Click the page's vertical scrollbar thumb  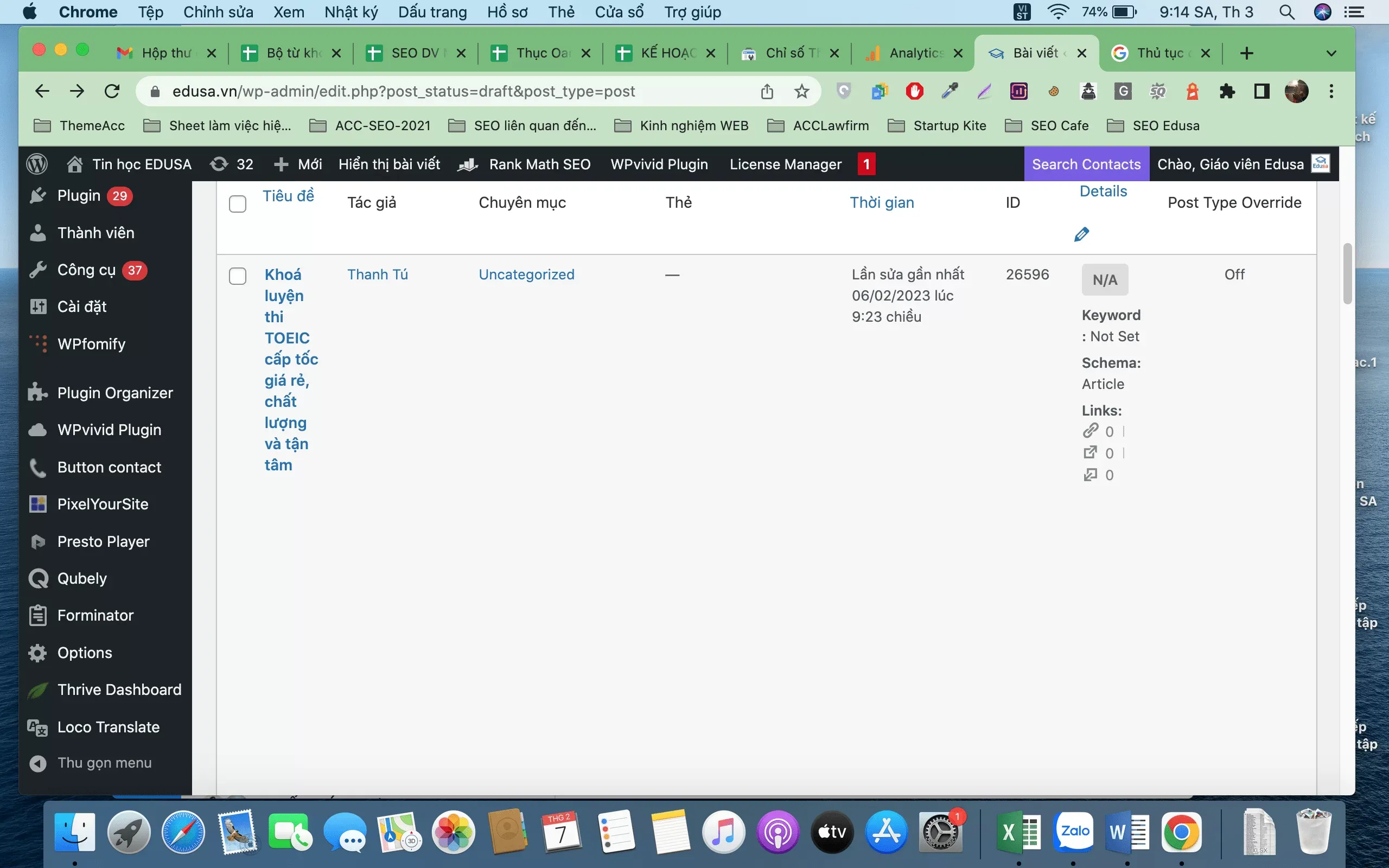[1347, 275]
